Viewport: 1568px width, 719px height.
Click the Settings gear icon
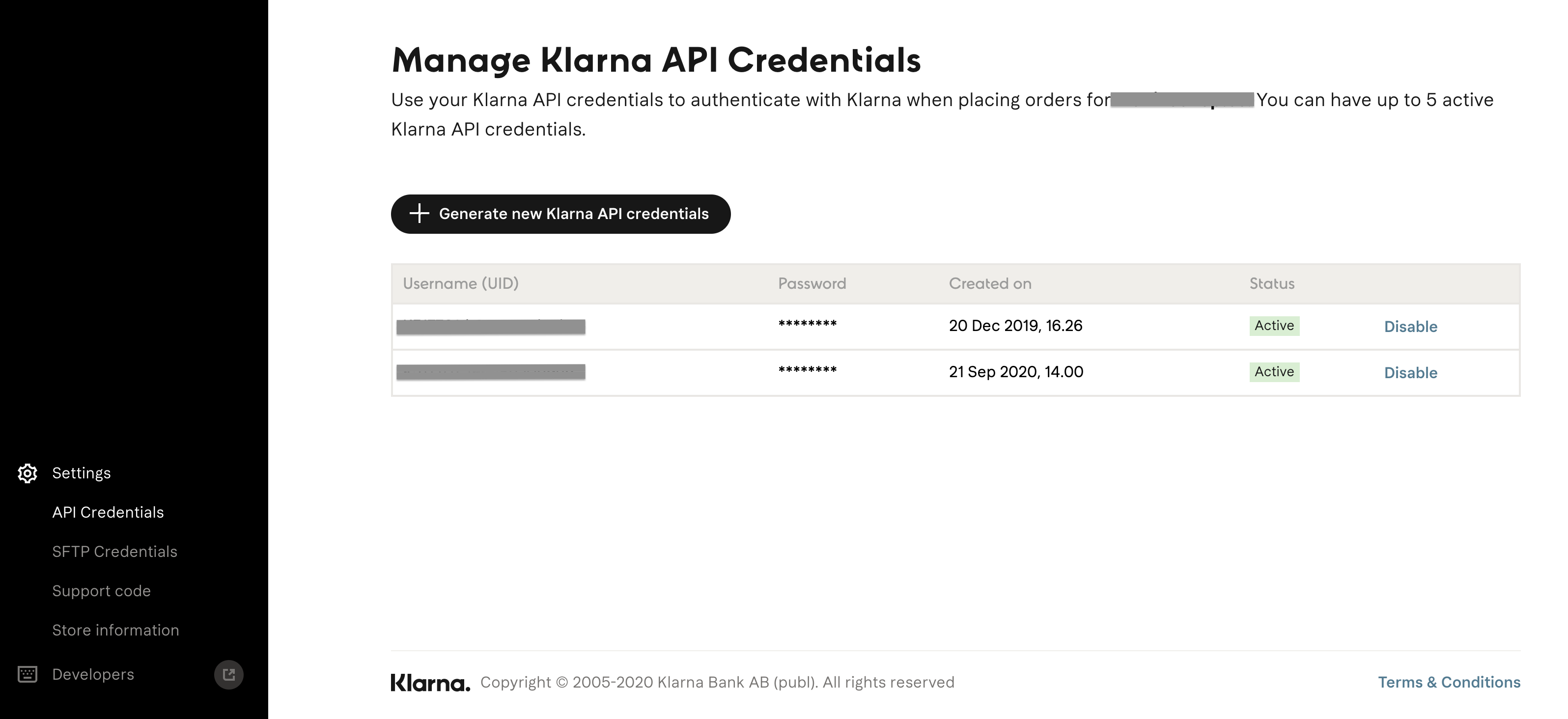28,473
